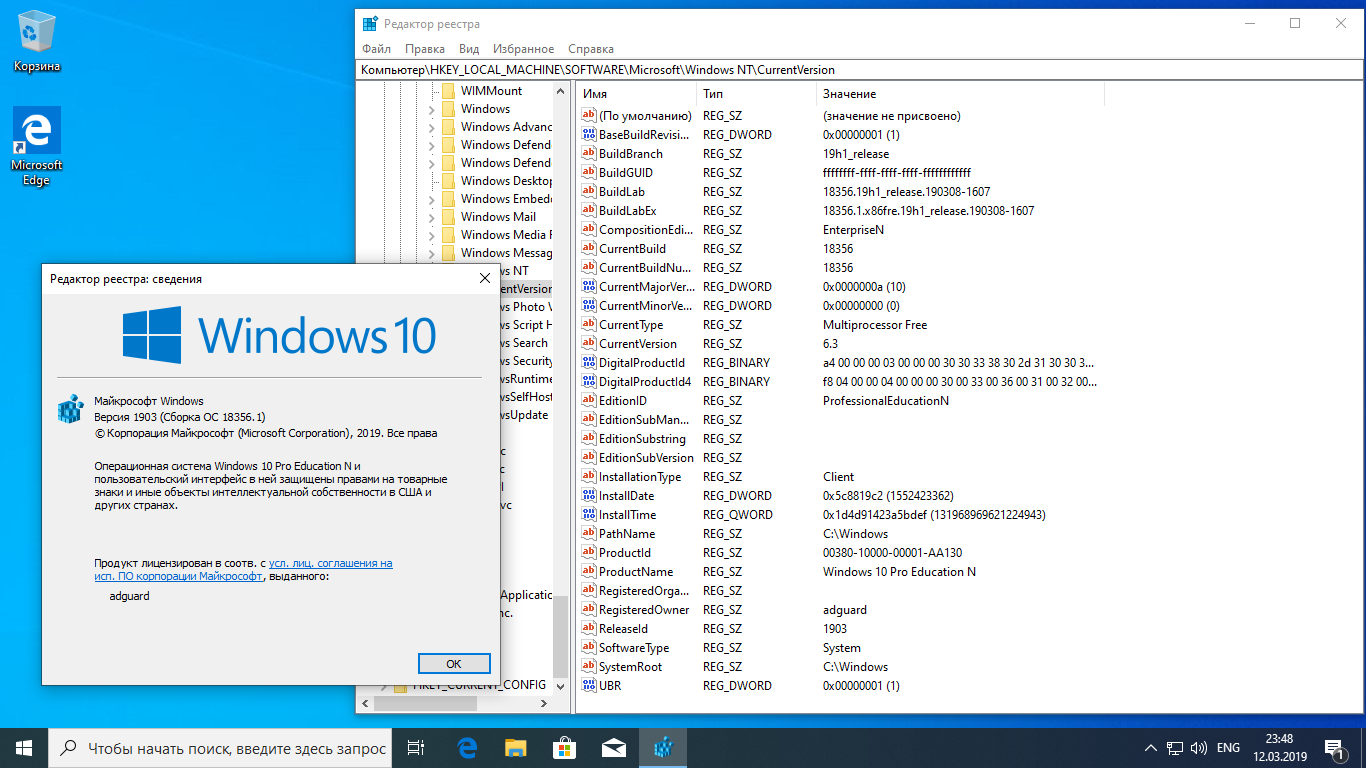Open the Избранное menu
1366x768 pixels.
pyautogui.click(x=523, y=49)
